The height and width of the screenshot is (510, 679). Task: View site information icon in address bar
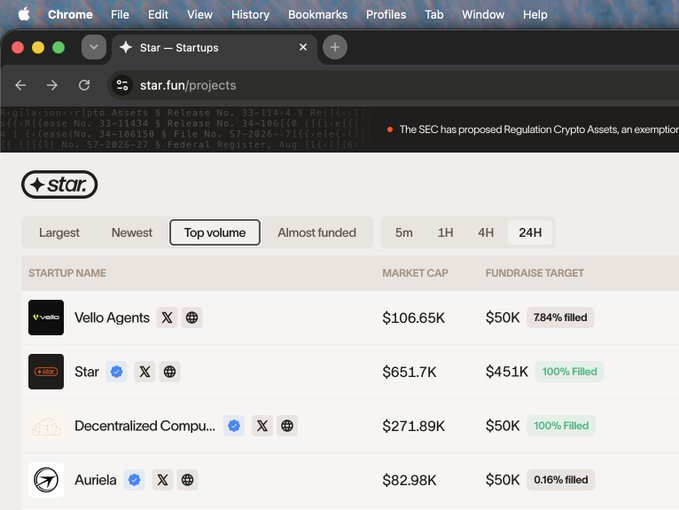click(123, 85)
